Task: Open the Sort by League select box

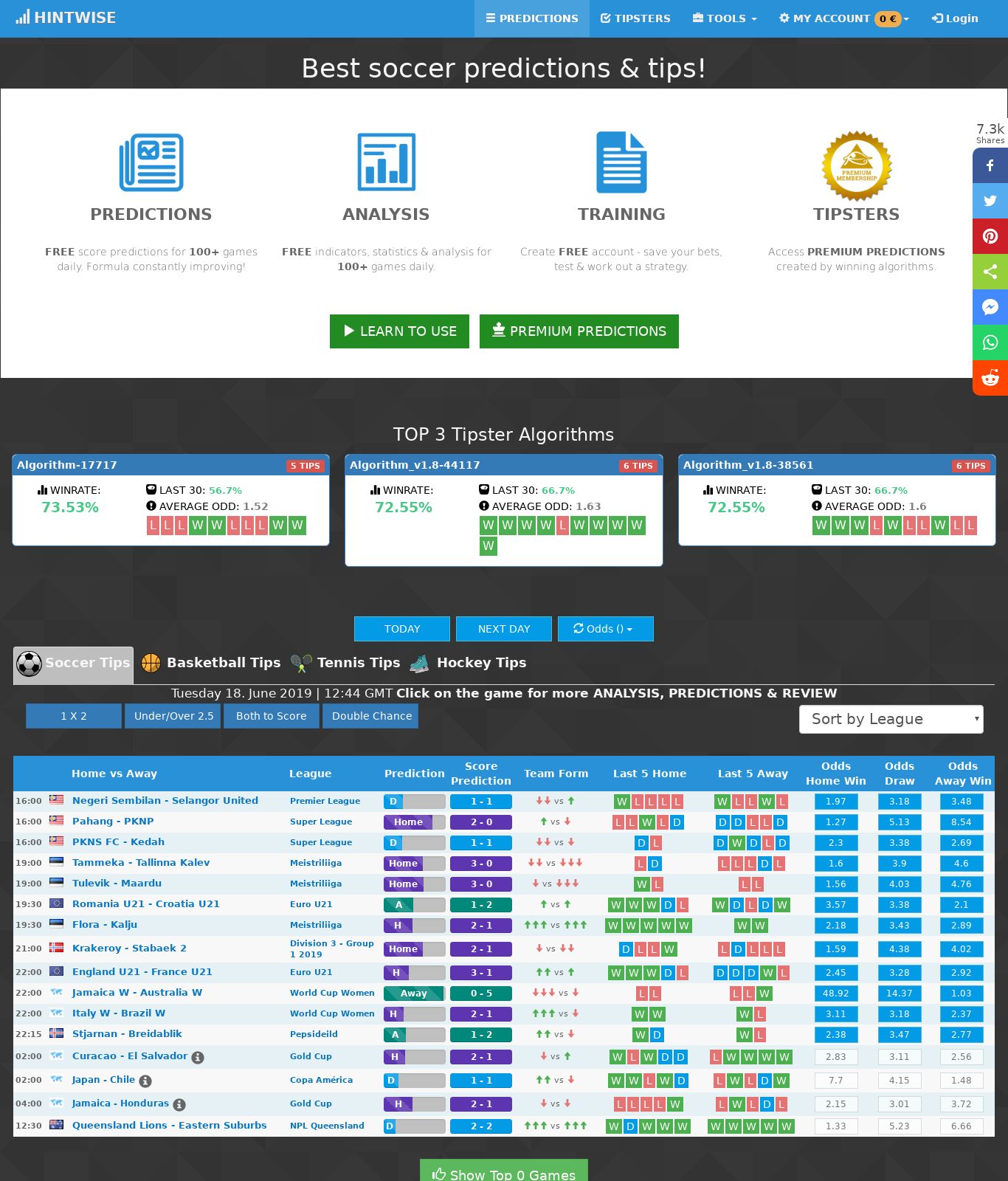Action: tap(891, 719)
